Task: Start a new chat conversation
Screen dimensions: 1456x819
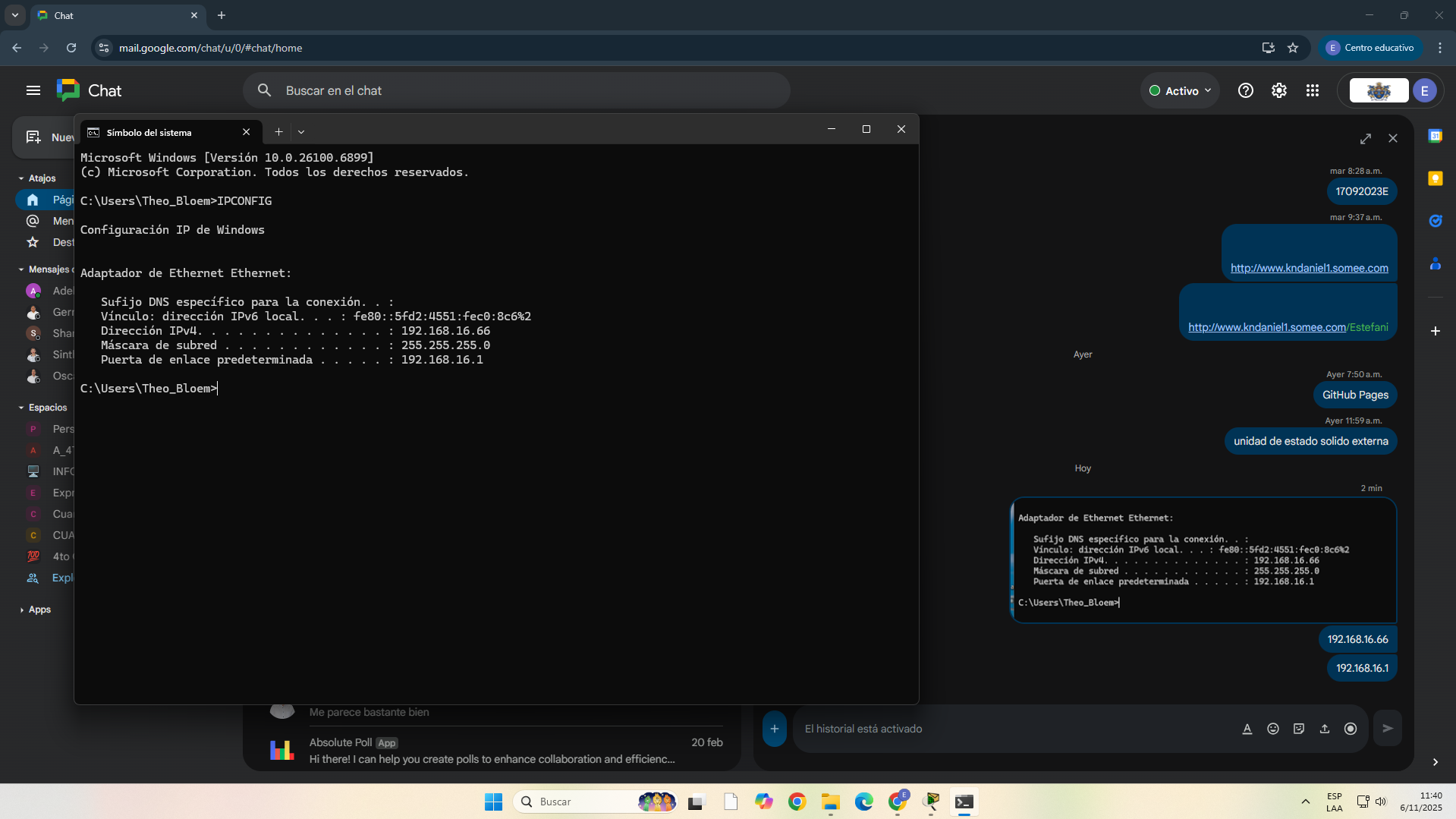Action: (x=33, y=137)
